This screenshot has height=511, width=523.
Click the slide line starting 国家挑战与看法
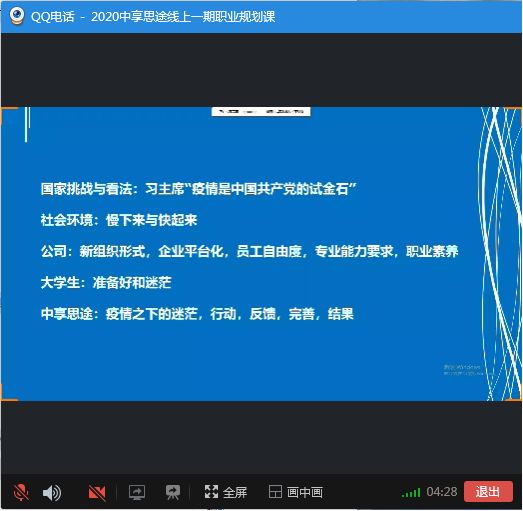pos(199,189)
